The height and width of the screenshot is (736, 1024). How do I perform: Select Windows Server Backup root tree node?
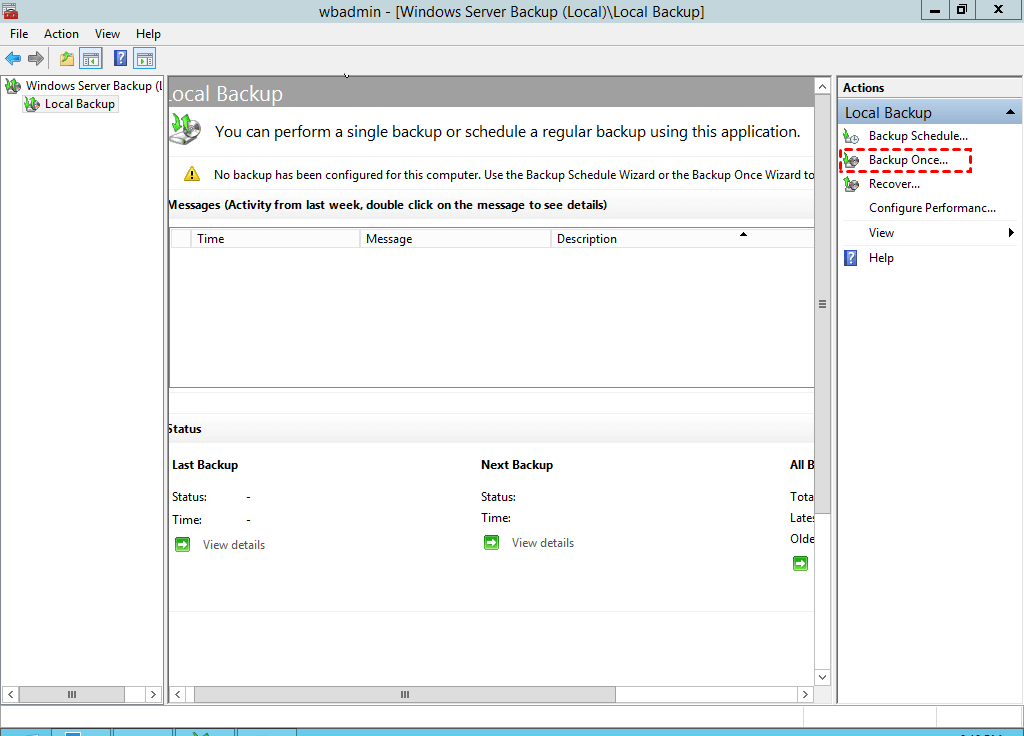pyautogui.click(x=88, y=86)
